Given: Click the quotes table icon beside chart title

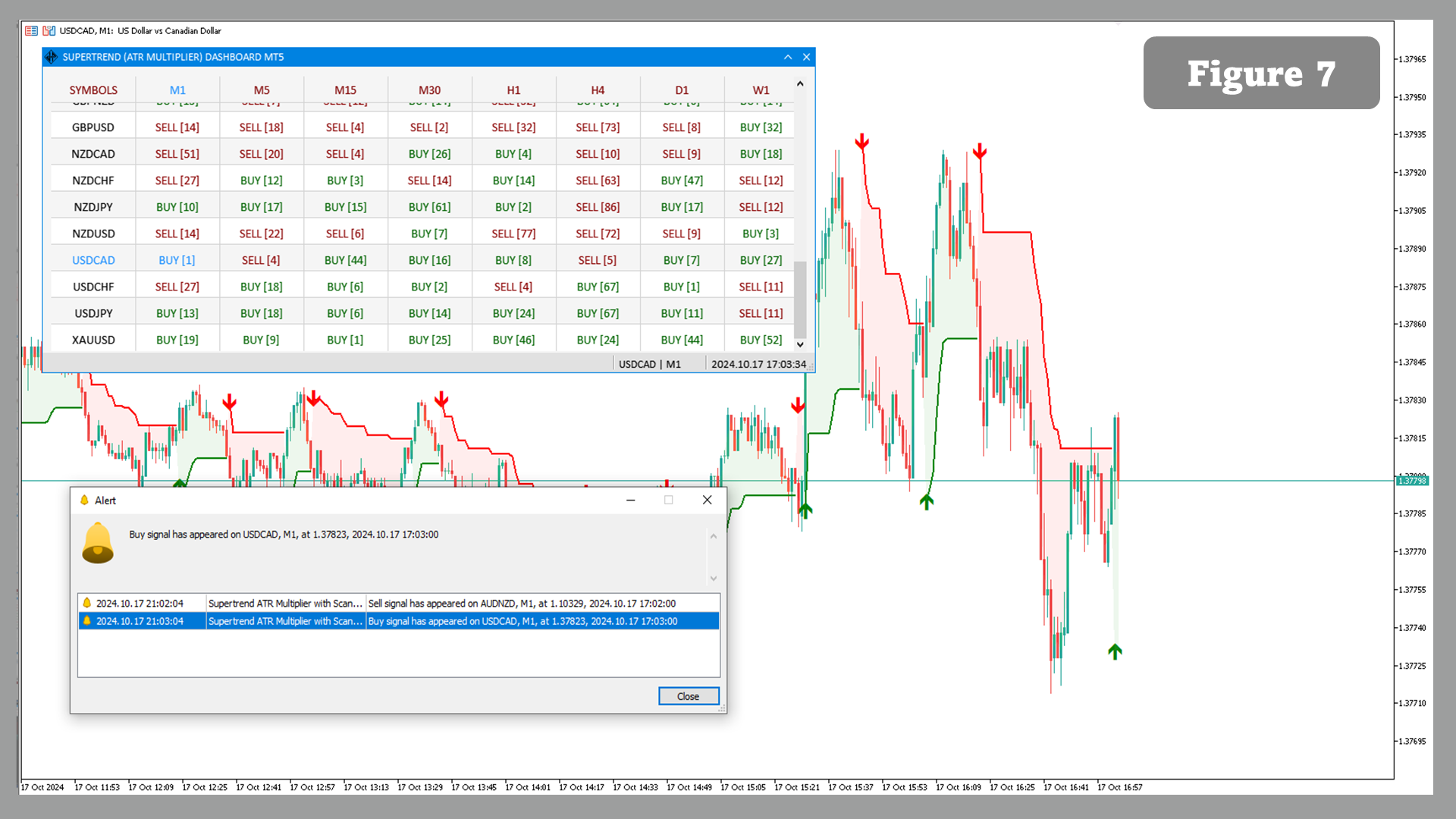Looking at the screenshot, I should click(31, 30).
